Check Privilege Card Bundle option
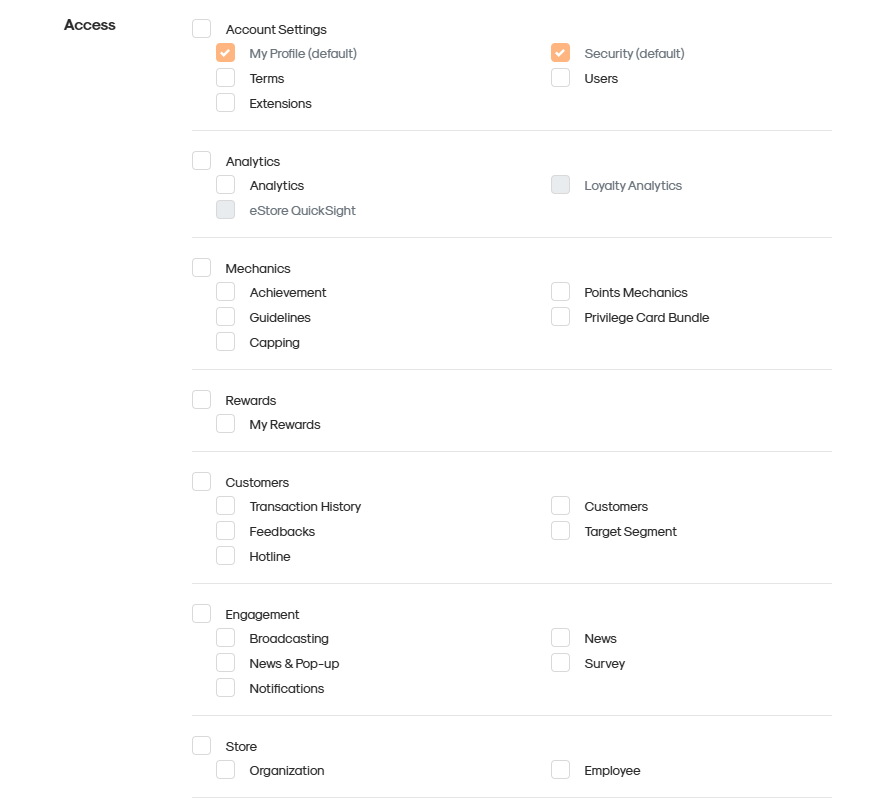Image resolution: width=895 pixels, height=804 pixels. tap(561, 317)
